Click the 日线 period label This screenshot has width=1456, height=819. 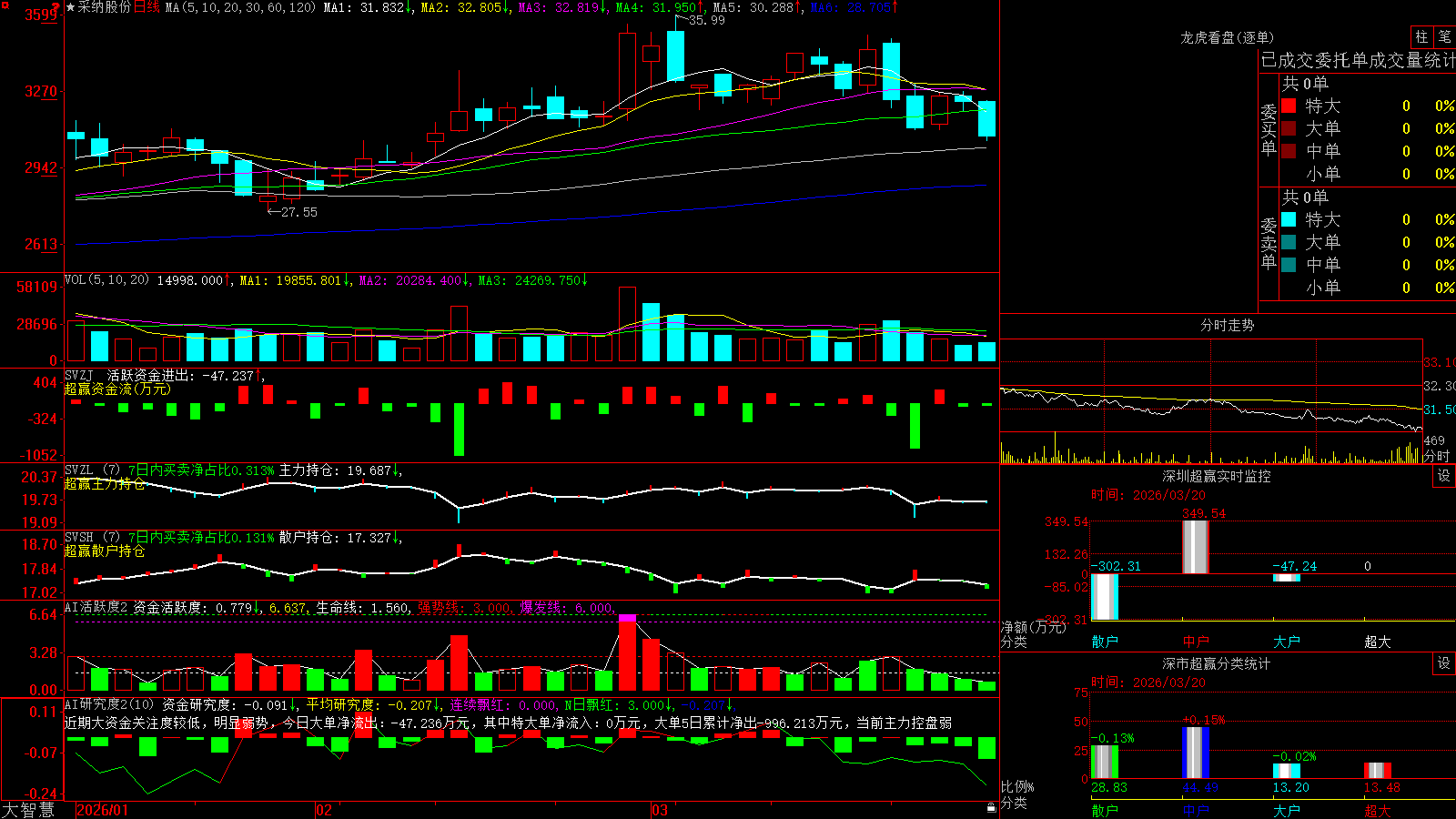click(x=147, y=7)
